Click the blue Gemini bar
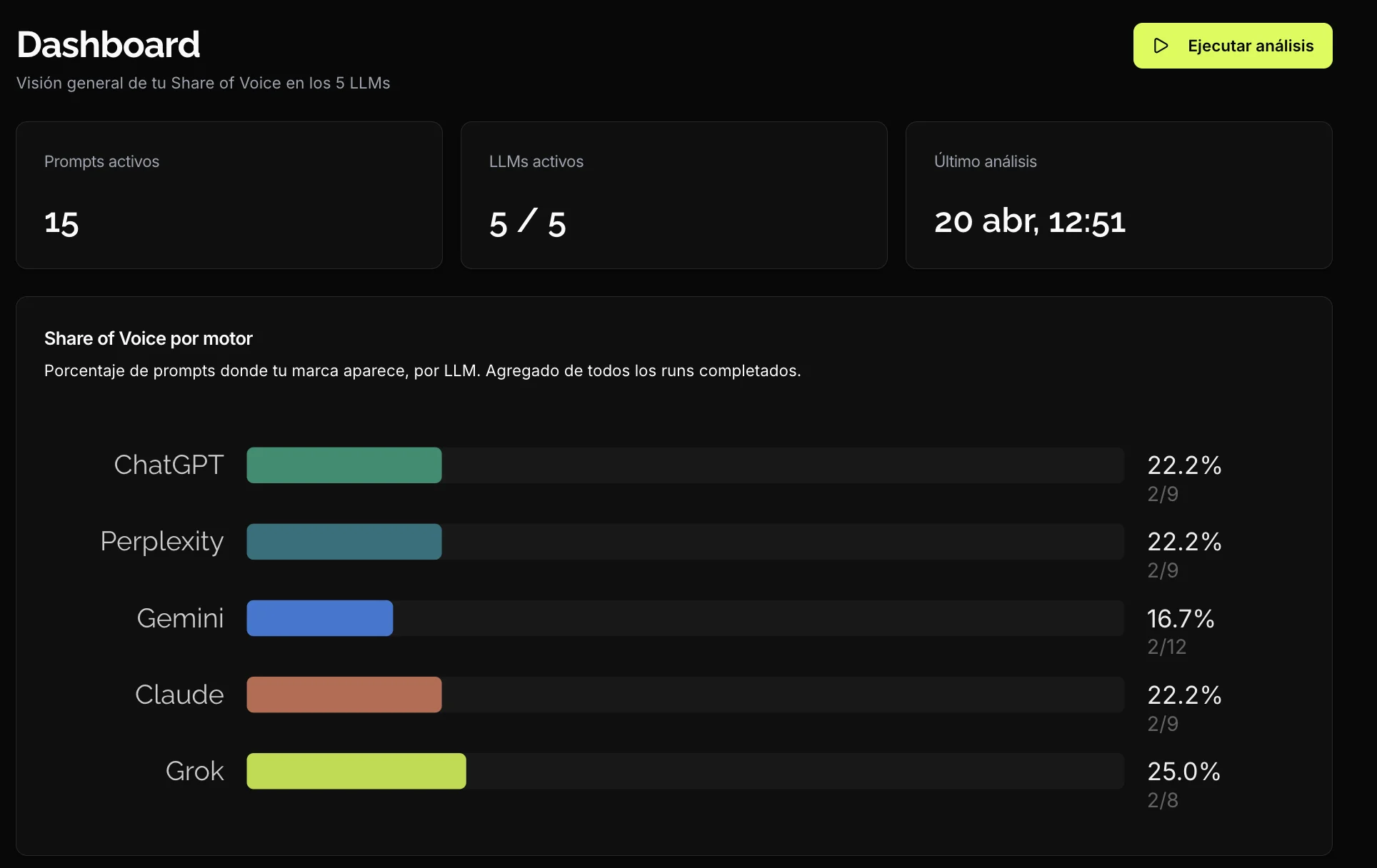This screenshot has height=868, width=1377. coord(320,618)
